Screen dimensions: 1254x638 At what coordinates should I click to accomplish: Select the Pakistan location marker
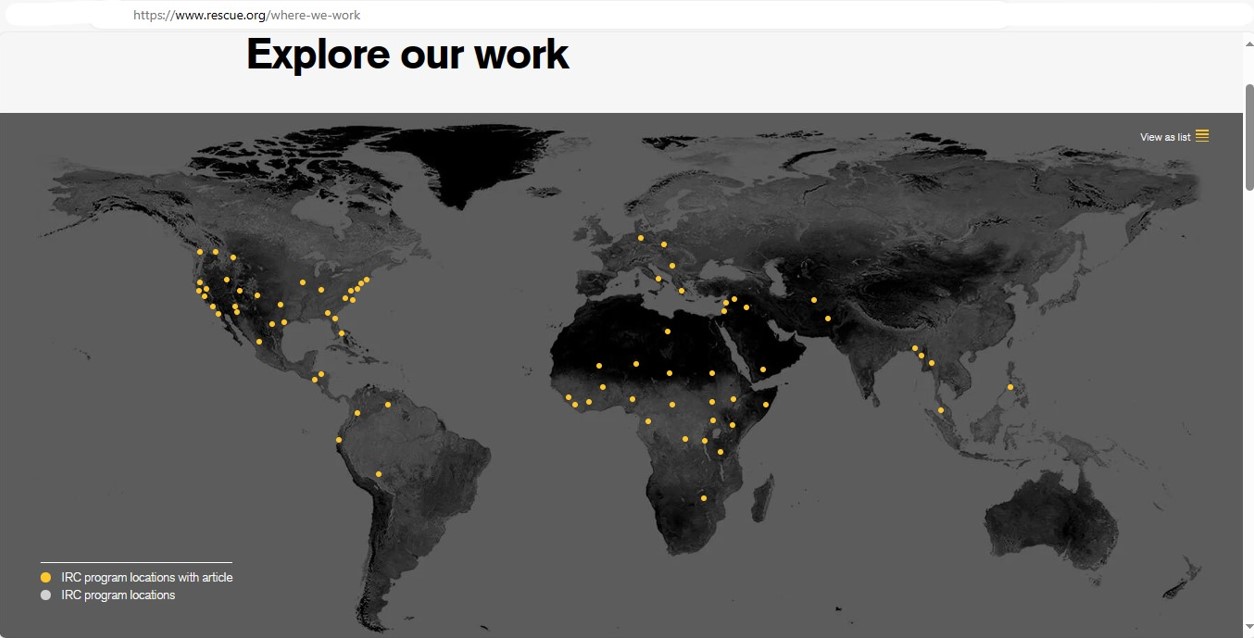(828, 319)
